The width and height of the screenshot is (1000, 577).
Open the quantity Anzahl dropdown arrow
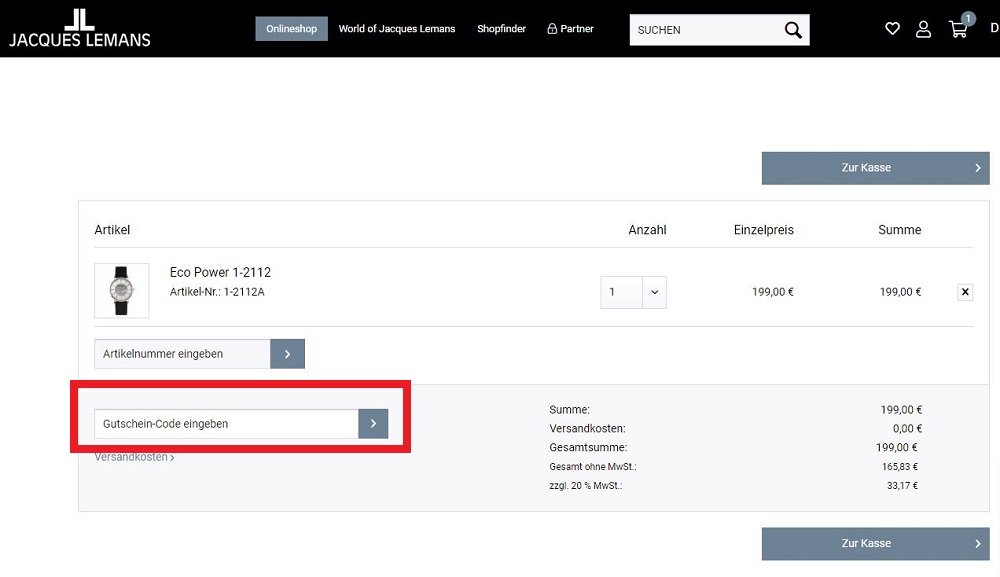point(654,292)
